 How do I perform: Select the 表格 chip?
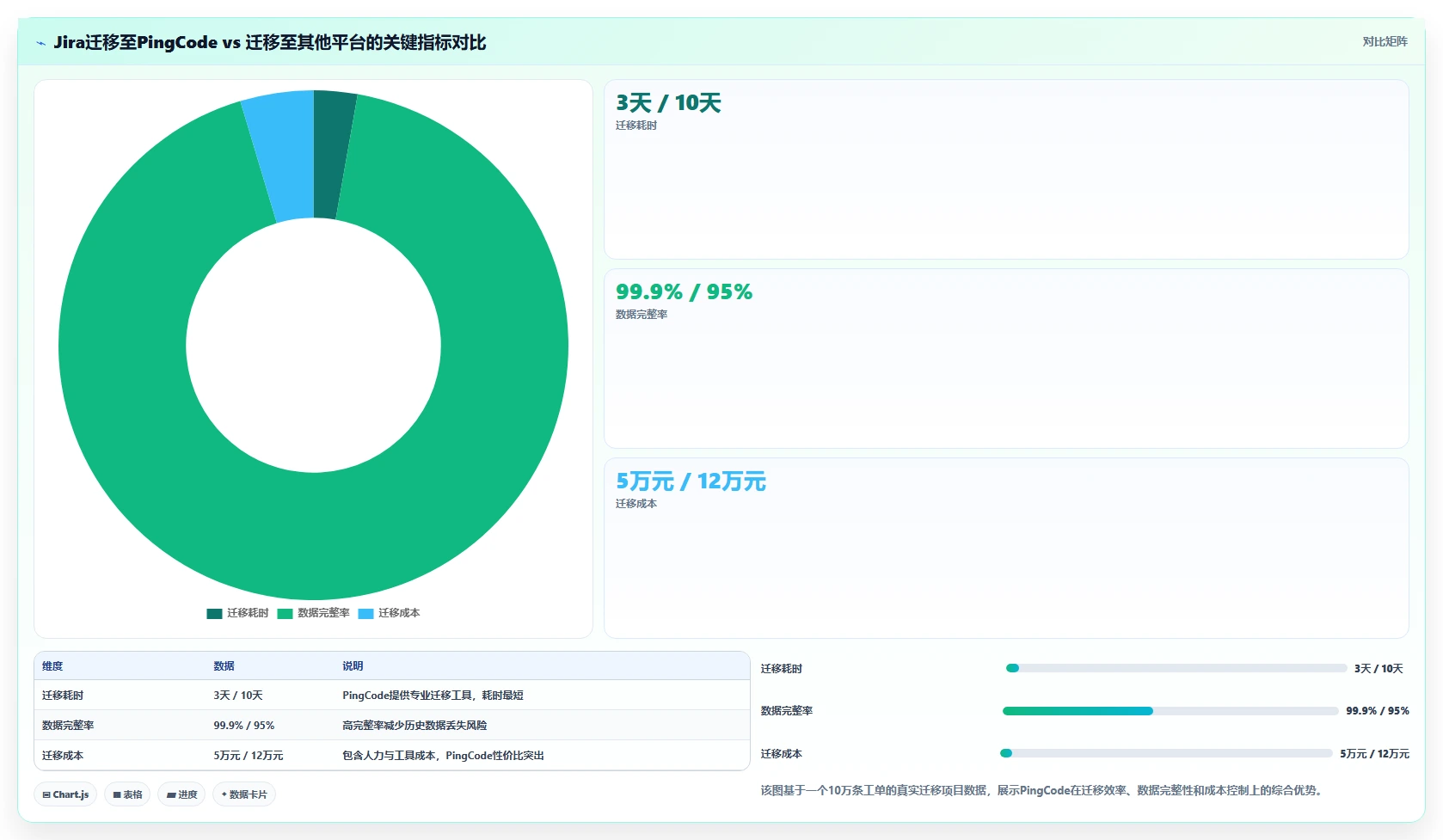pyautogui.click(x=127, y=794)
